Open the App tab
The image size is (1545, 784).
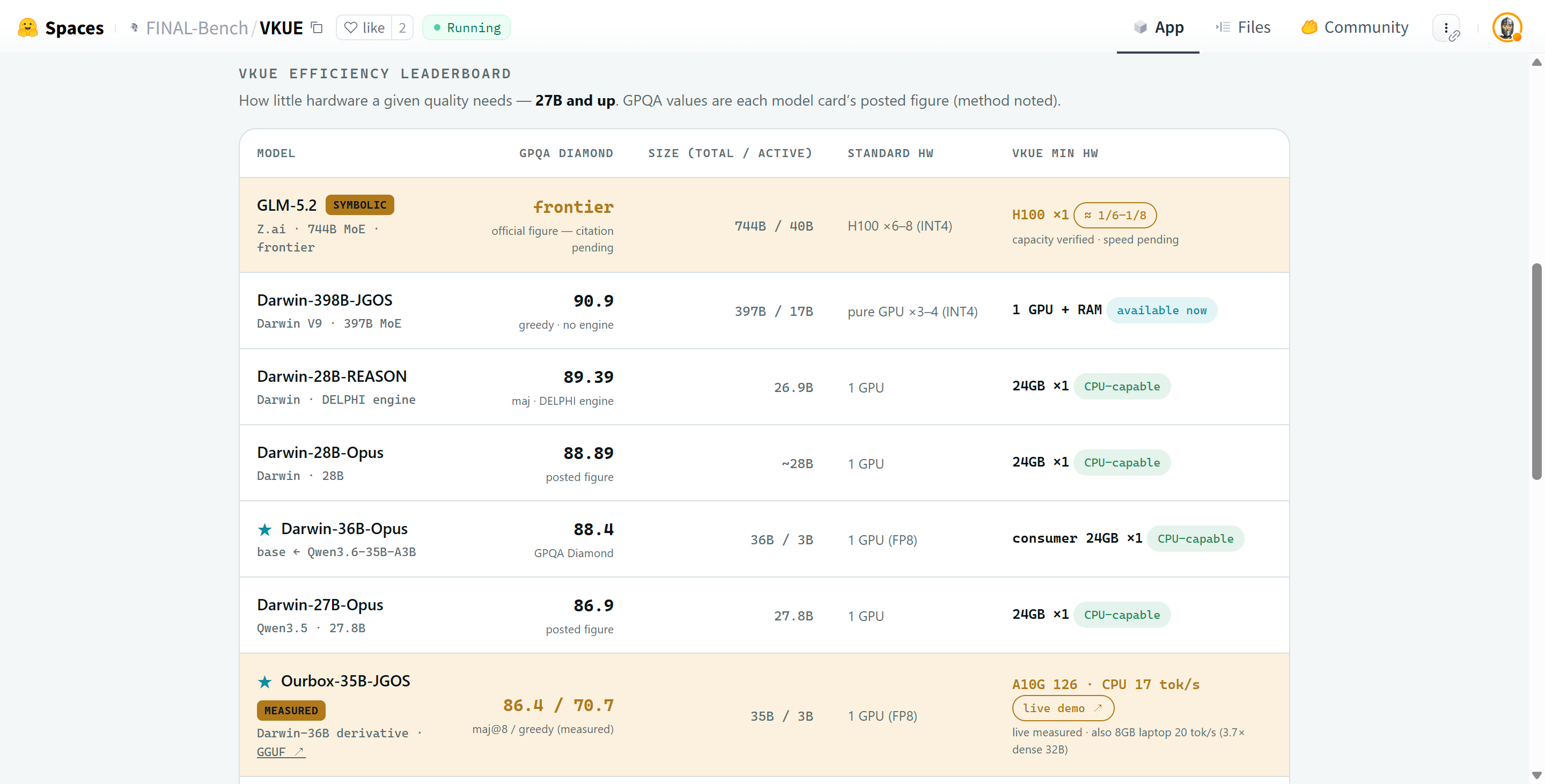(x=1158, y=27)
